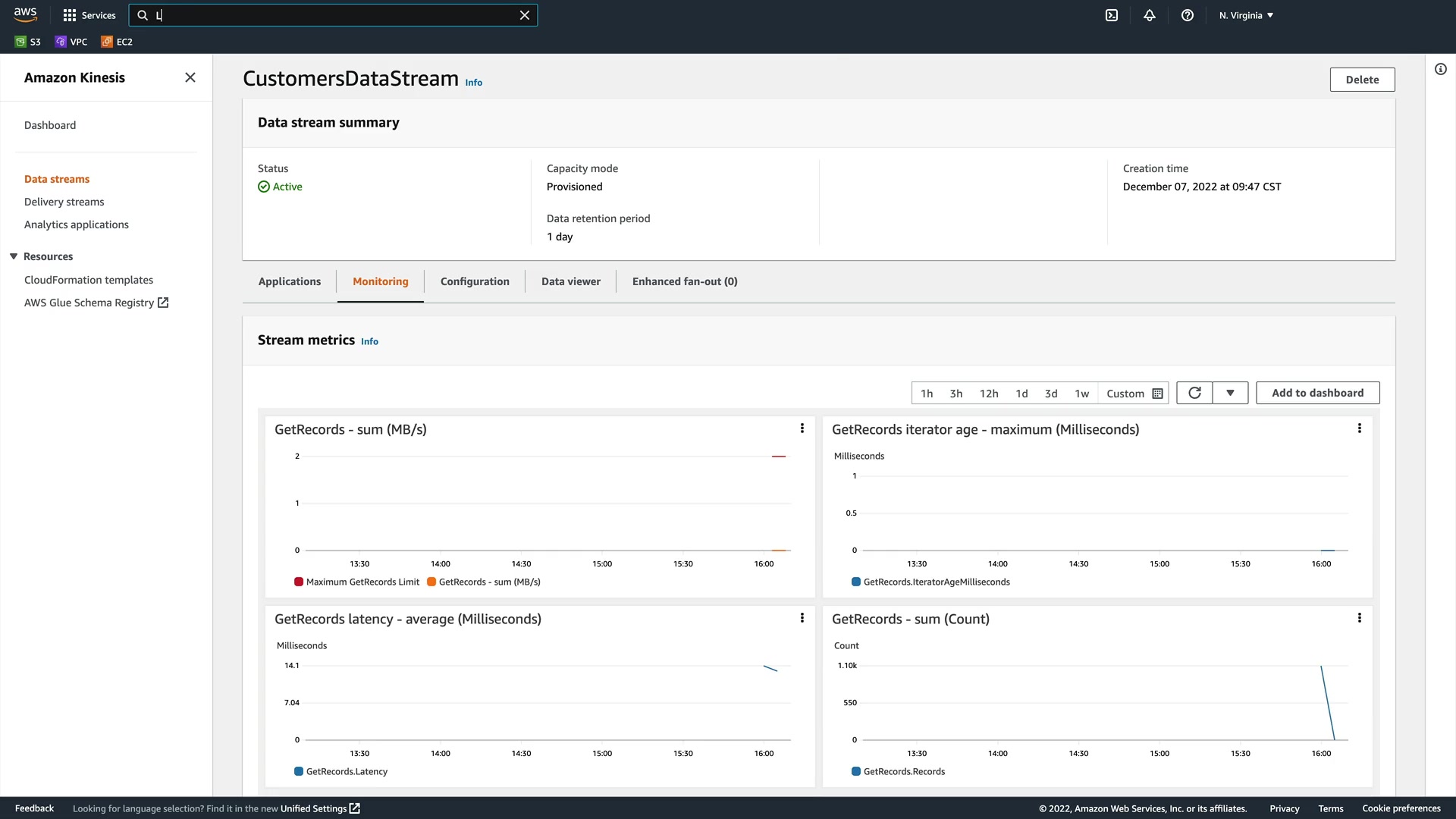Open the CloudShell terminal icon
The height and width of the screenshot is (819, 1456).
point(1112,15)
